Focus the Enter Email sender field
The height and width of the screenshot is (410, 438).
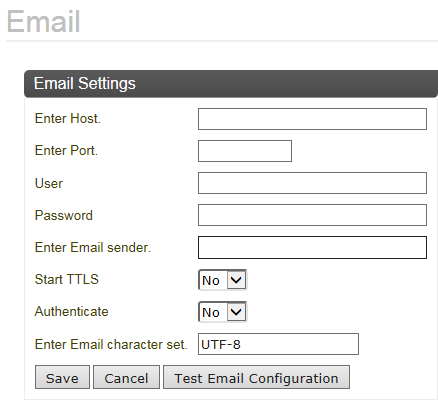point(312,247)
